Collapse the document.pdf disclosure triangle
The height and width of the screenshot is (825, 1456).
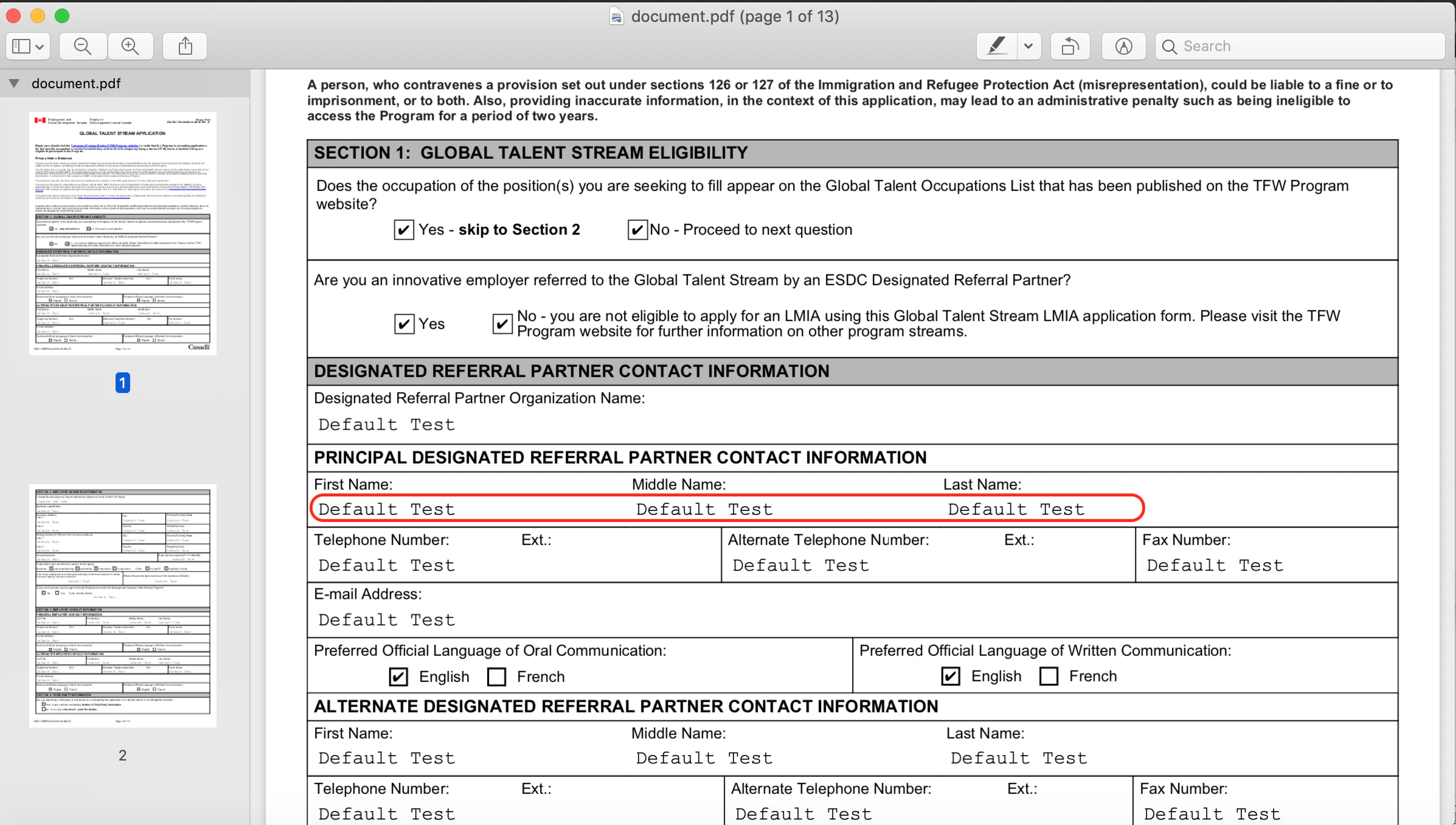pos(14,83)
